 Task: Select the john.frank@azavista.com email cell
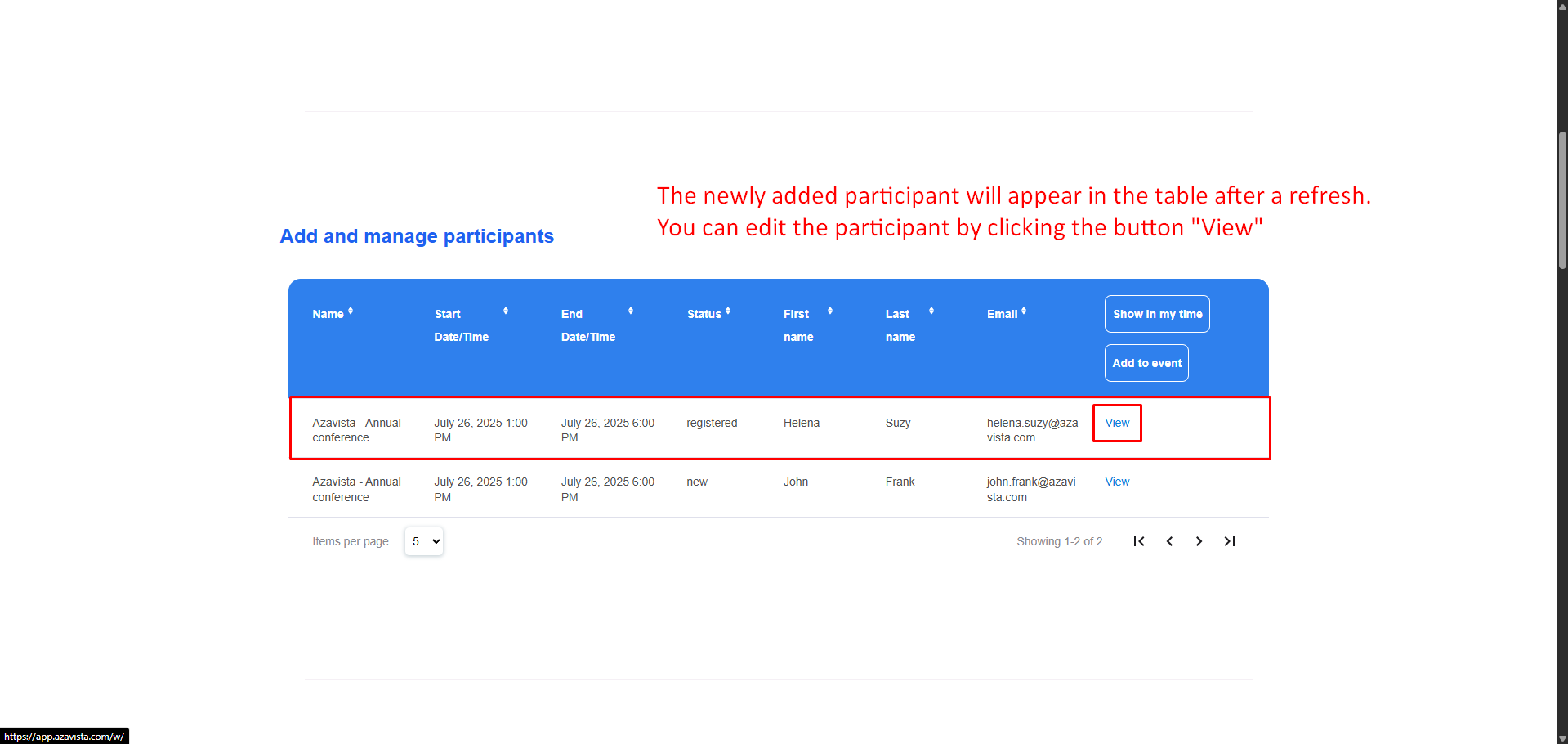(x=1031, y=490)
